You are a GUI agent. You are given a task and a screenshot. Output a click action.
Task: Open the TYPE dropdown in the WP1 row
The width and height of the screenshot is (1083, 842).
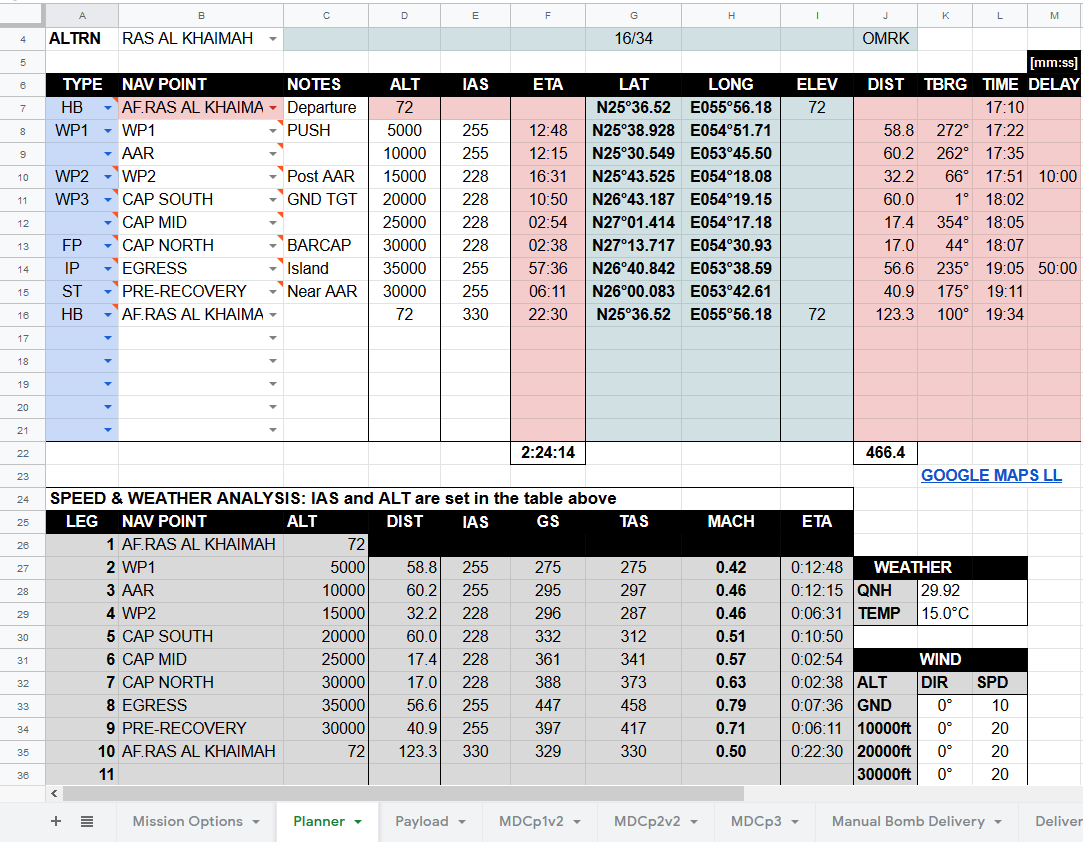108,131
